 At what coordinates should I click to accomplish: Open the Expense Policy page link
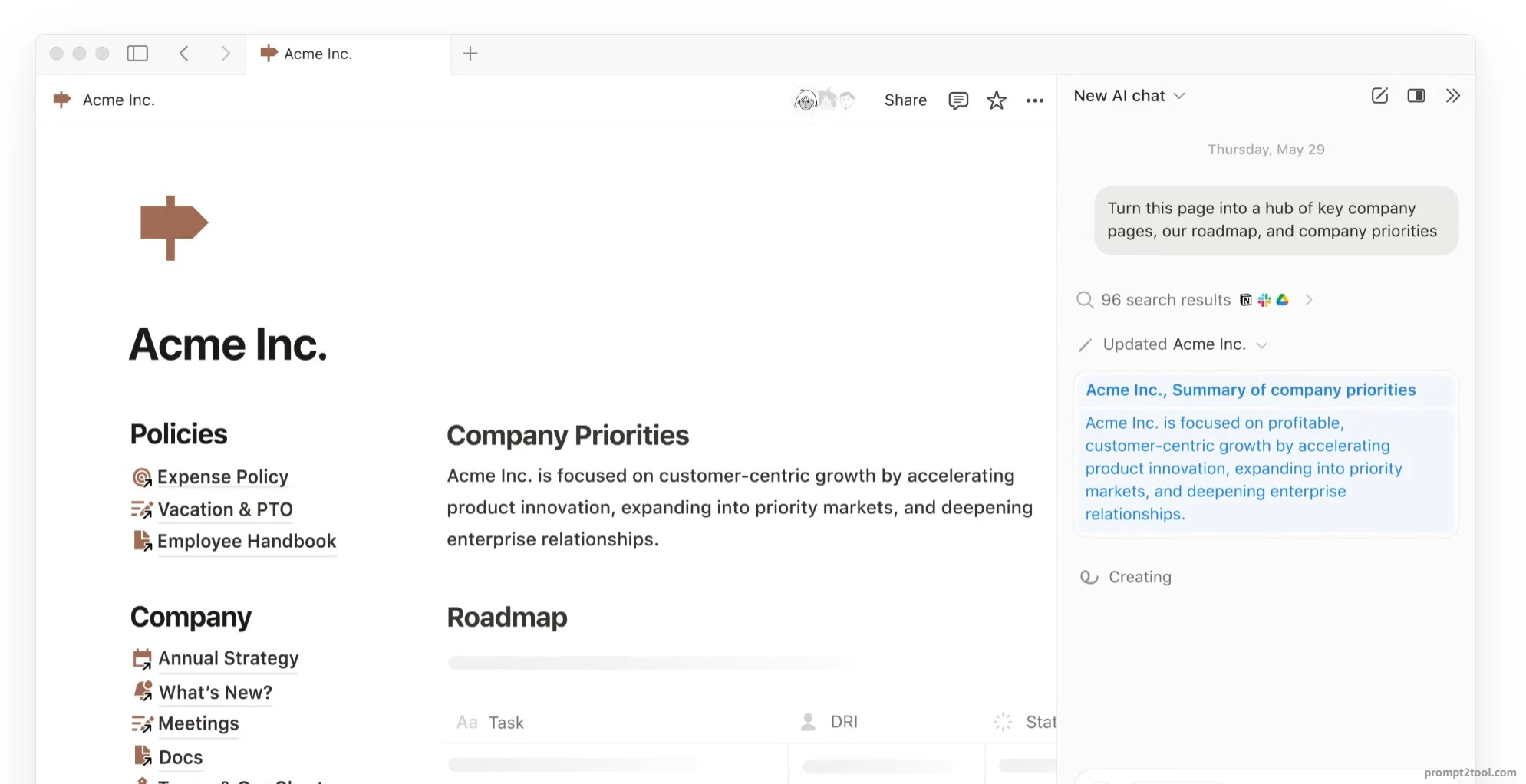pos(222,477)
